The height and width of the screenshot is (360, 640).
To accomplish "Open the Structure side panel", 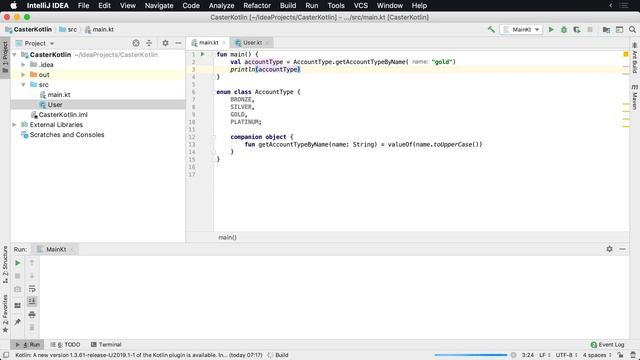I will tap(5, 265).
